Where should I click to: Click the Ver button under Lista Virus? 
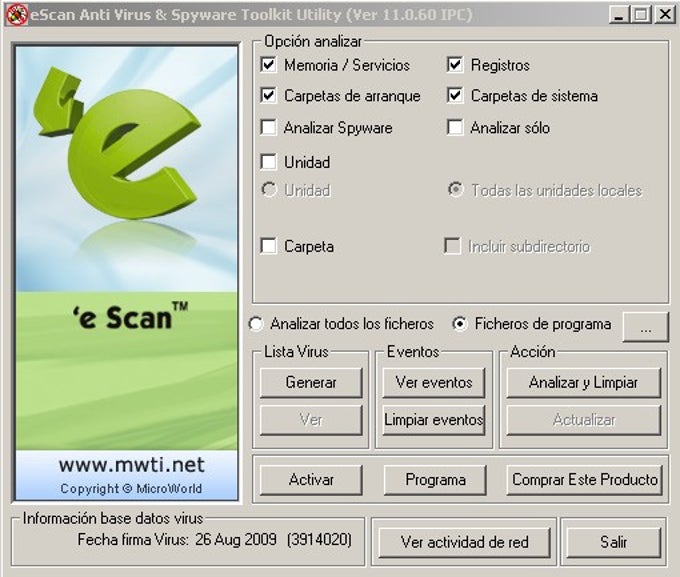click(x=311, y=420)
